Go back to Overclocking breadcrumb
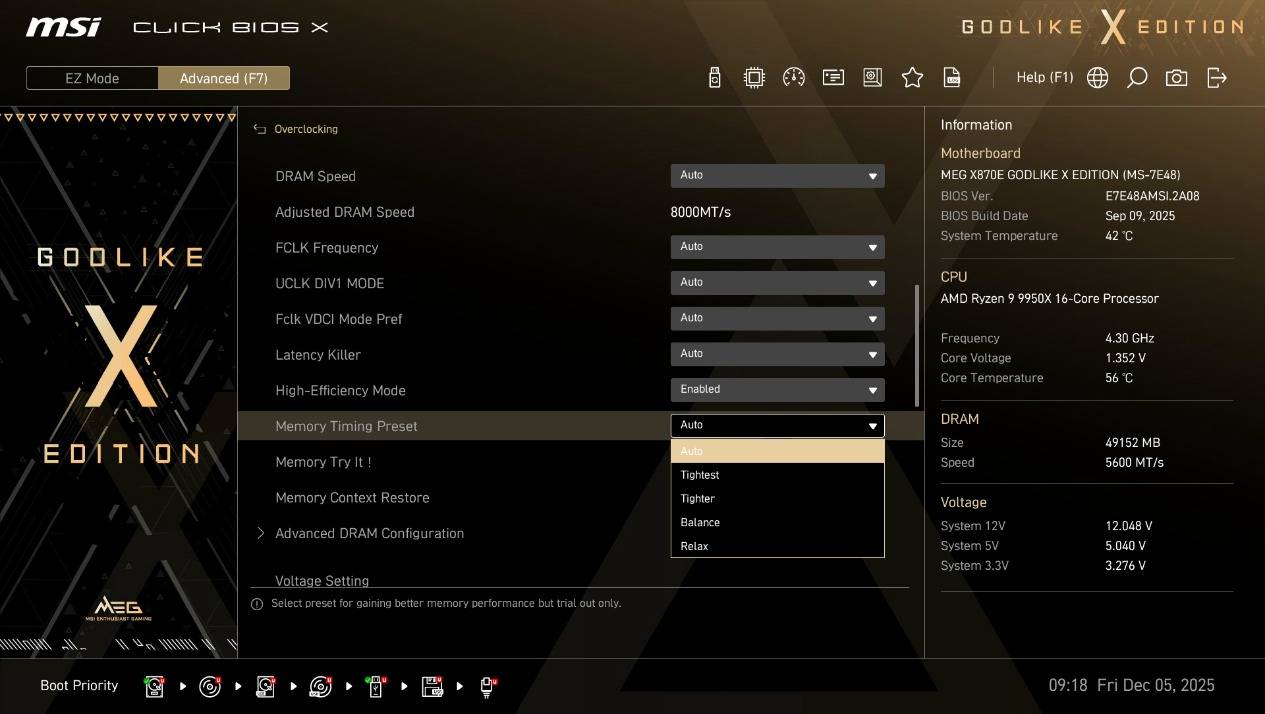Screen dimensions: 1265x714 (x=305, y=129)
